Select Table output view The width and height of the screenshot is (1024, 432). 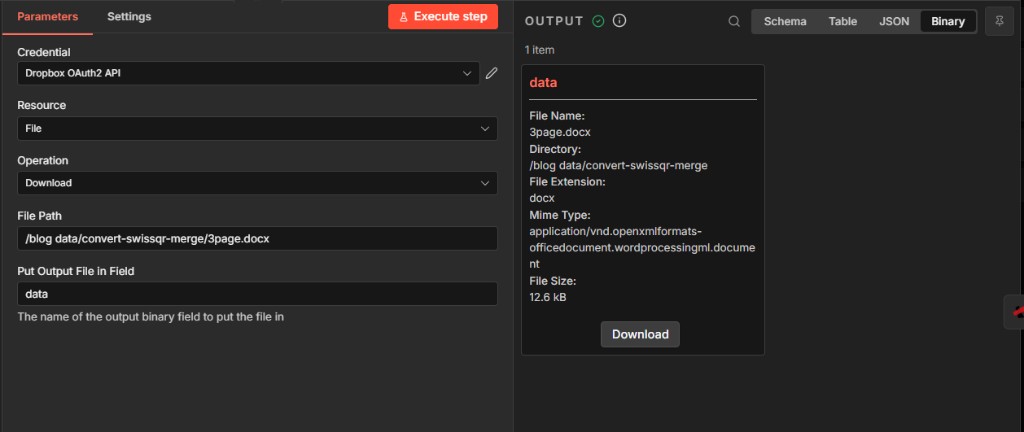843,21
